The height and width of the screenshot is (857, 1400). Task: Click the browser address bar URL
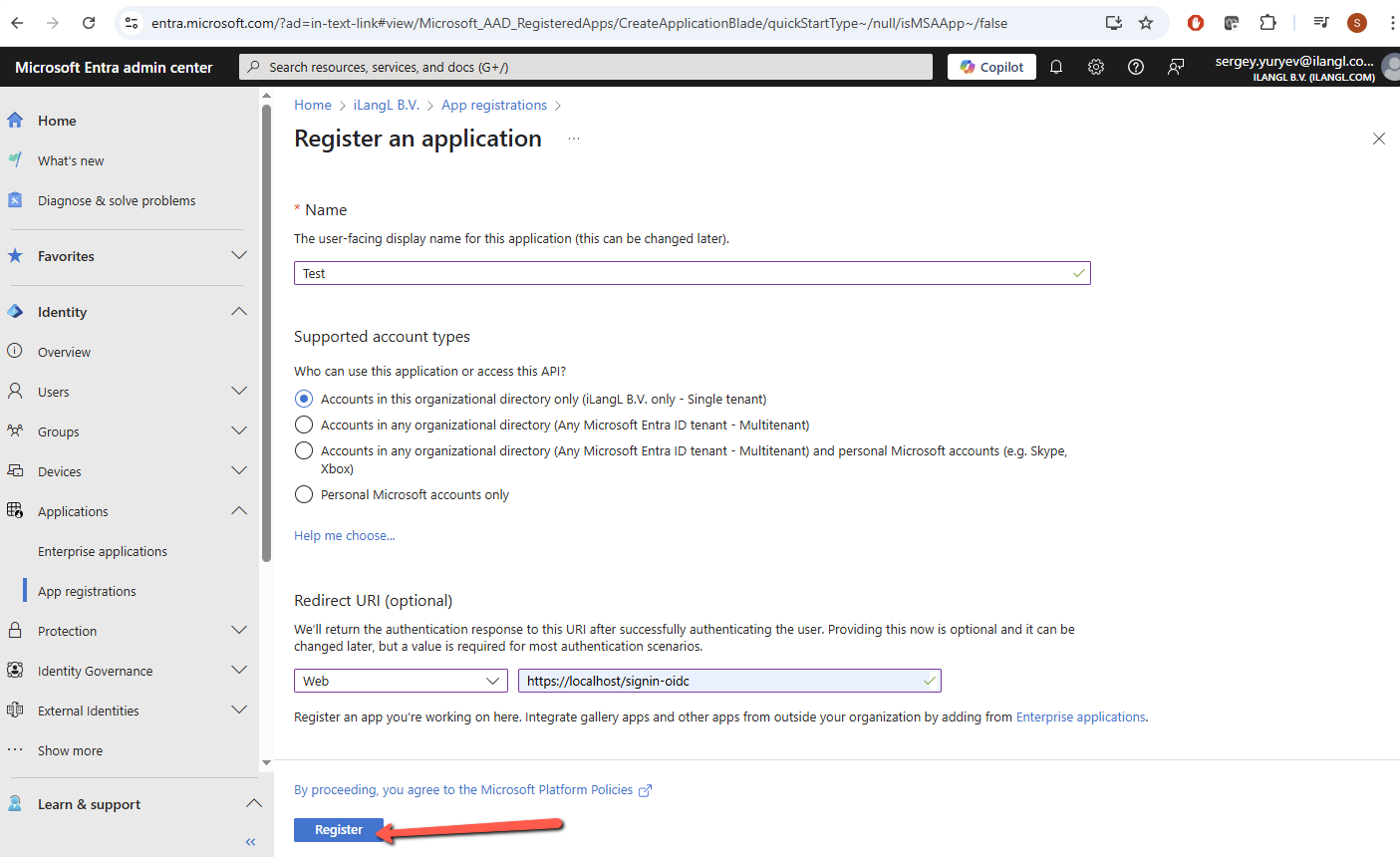click(x=579, y=23)
